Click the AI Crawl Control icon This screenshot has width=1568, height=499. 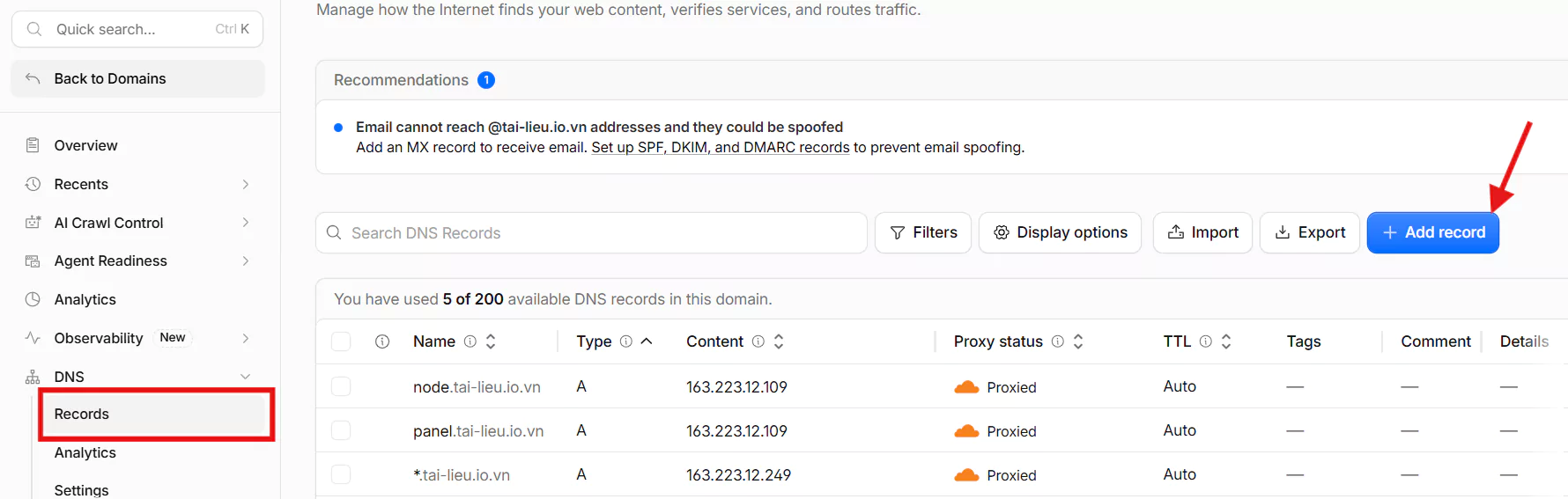click(x=33, y=223)
